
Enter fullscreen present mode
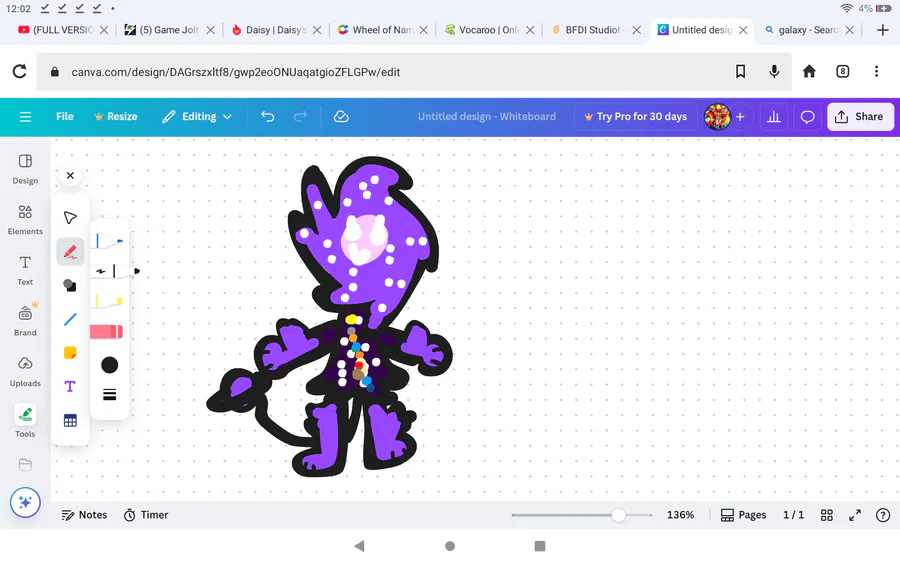coord(855,515)
